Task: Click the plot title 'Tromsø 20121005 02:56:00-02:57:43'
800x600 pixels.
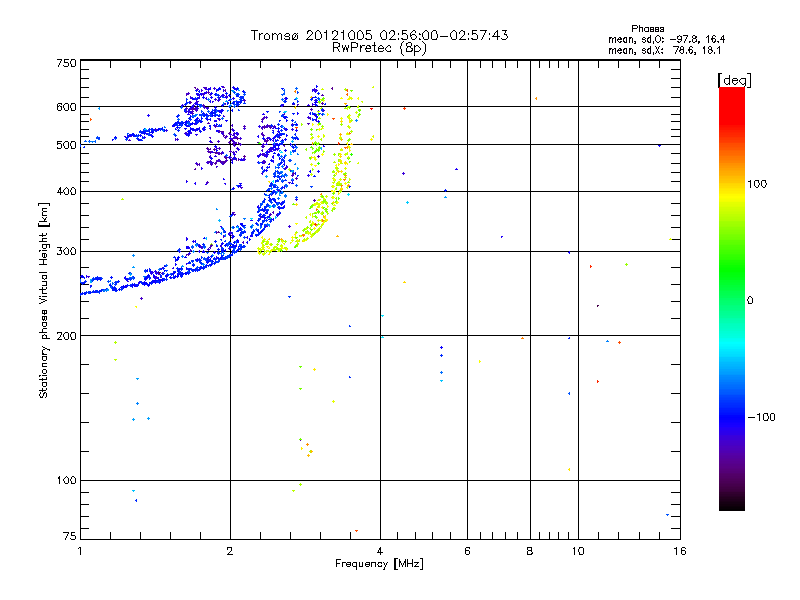Action: point(379,35)
